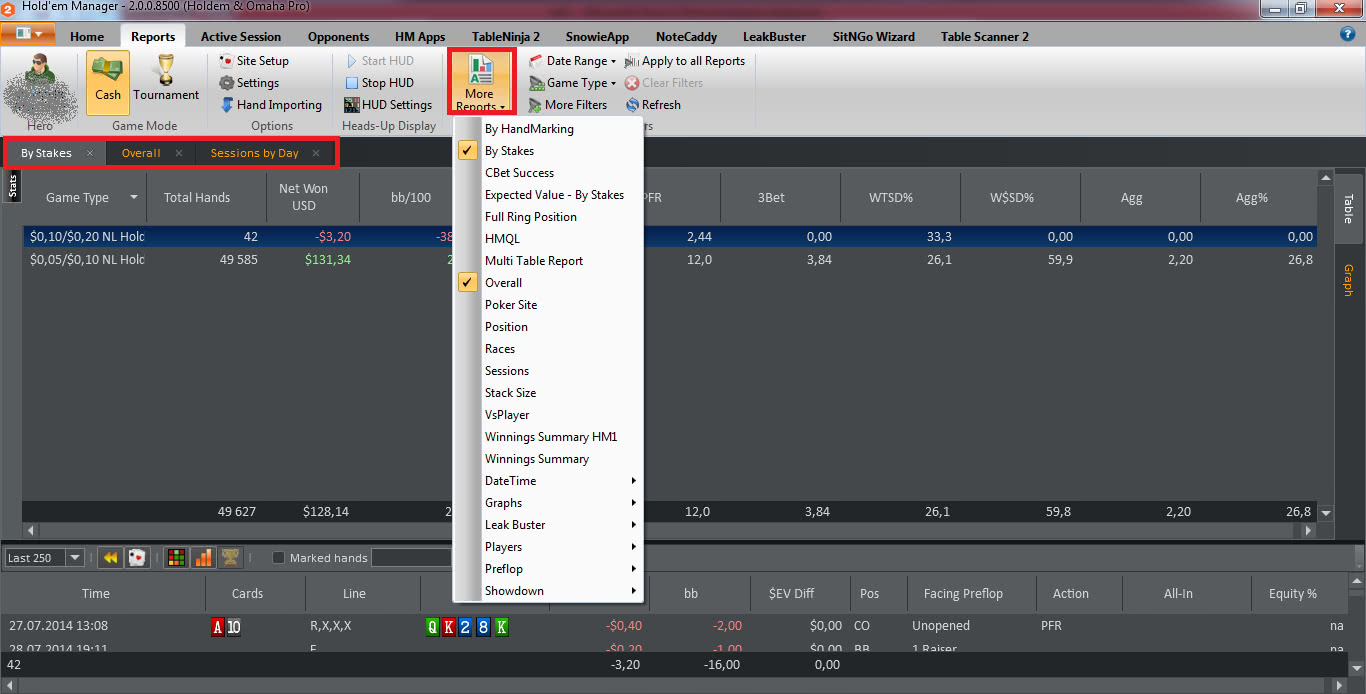Choose Winnings Summary from the reports menu
Viewport: 1366px width, 694px height.
[x=537, y=459]
